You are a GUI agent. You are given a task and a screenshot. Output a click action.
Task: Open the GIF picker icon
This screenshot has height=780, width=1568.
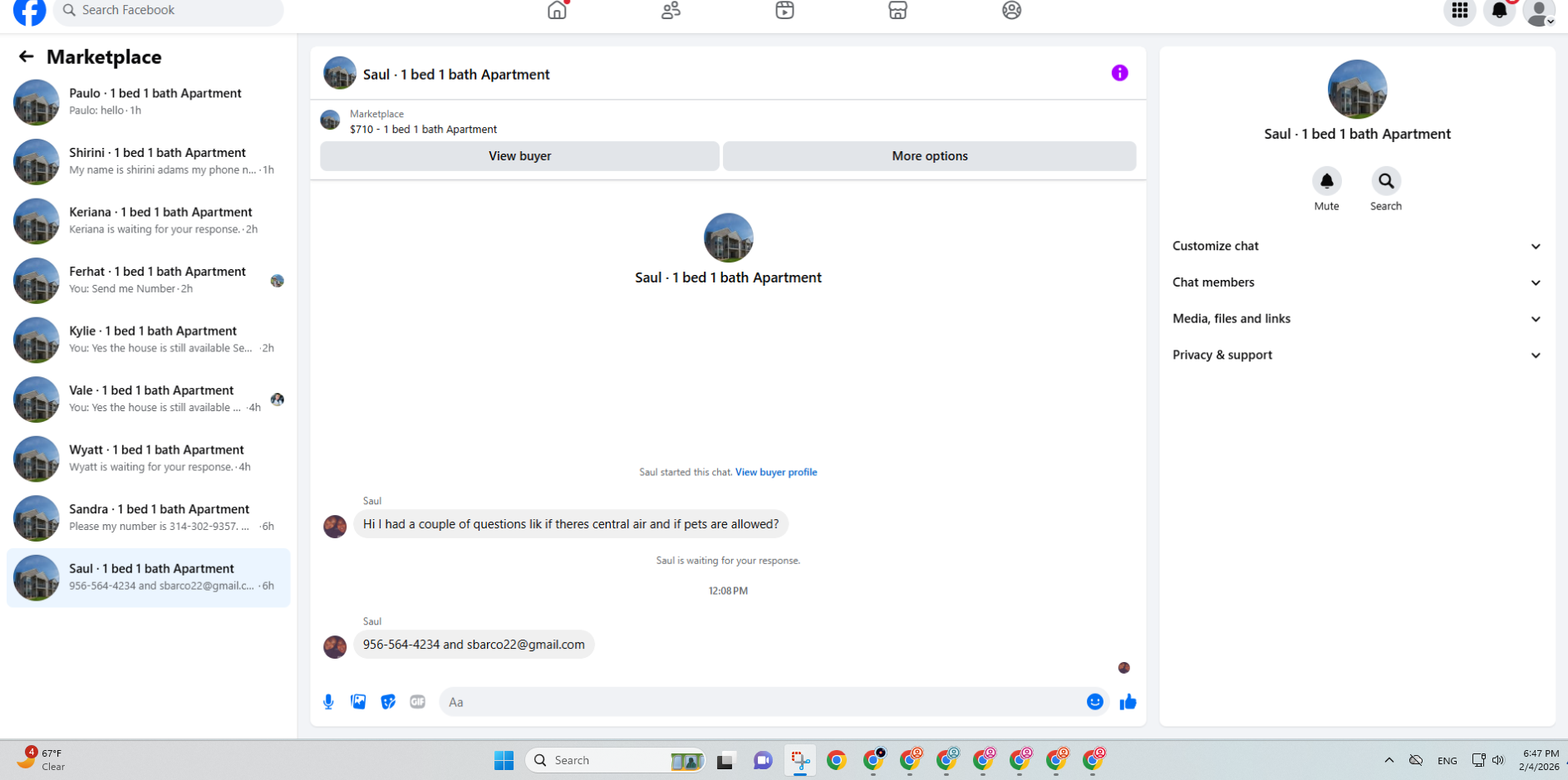pos(418,702)
